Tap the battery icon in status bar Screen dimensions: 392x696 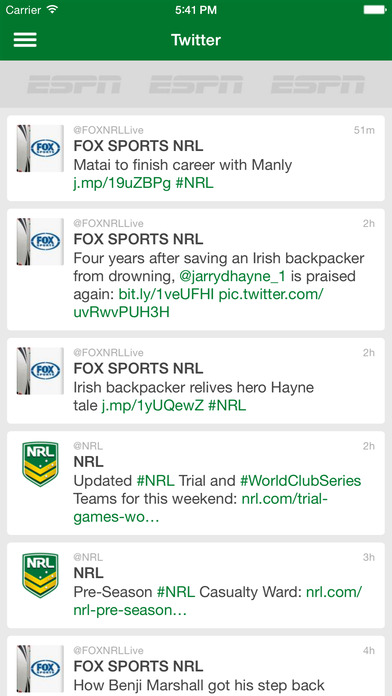375,10
